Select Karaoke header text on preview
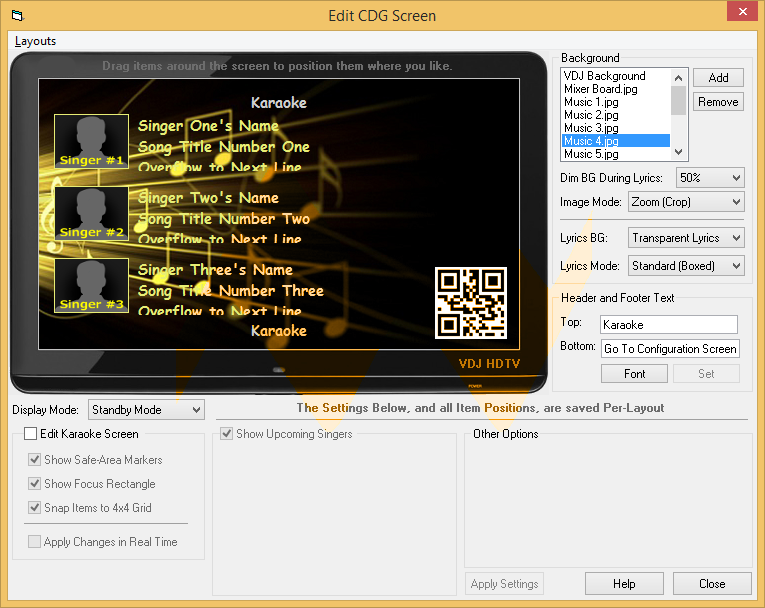765x608 pixels. (279, 102)
